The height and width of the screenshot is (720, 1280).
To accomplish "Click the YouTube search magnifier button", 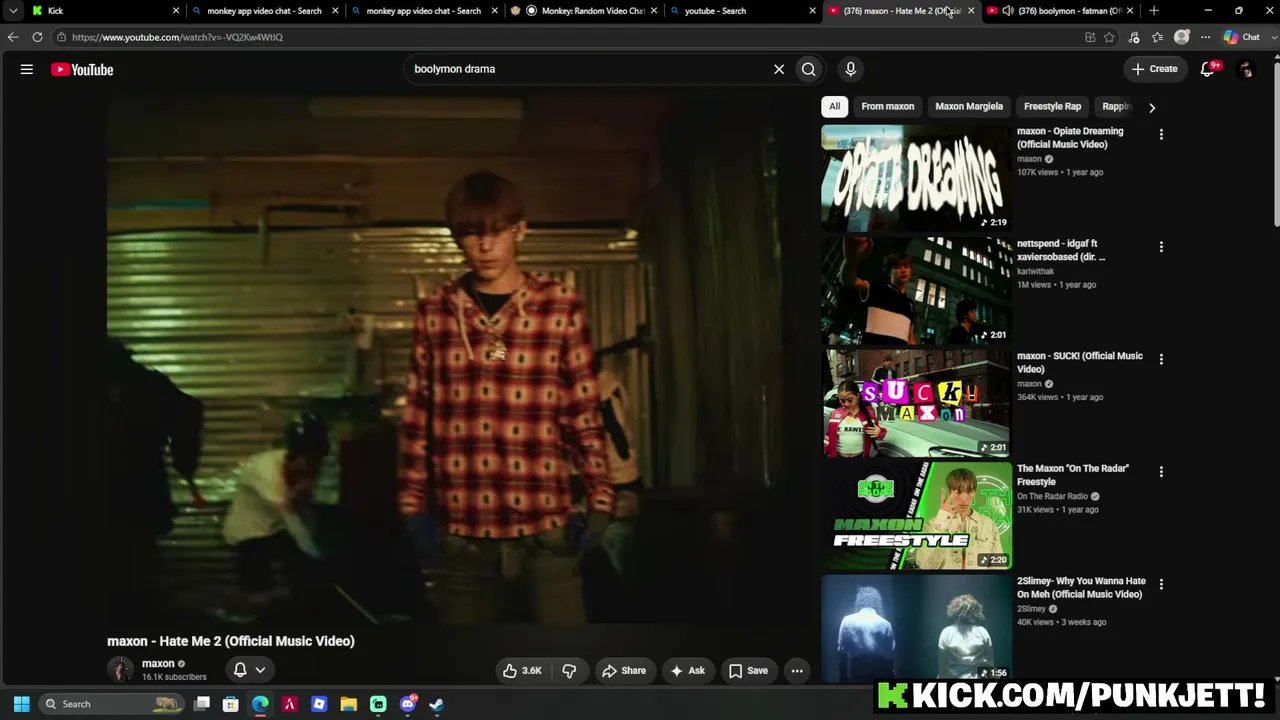I will (809, 69).
